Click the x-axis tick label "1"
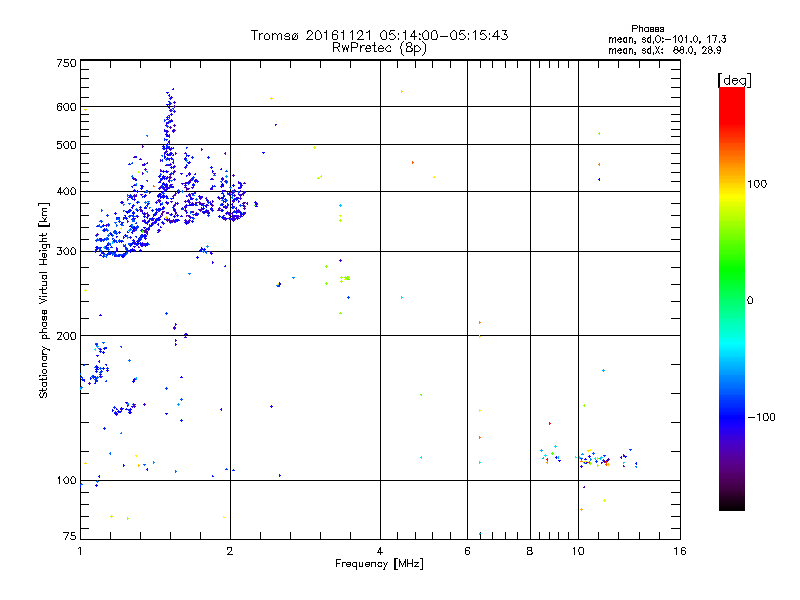Viewport: 800px width, 600px height. 80,551
